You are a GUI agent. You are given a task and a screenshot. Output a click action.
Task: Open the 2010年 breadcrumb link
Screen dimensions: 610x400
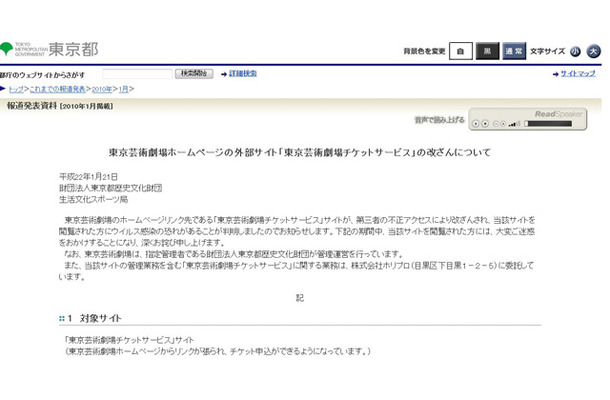coord(102,89)
